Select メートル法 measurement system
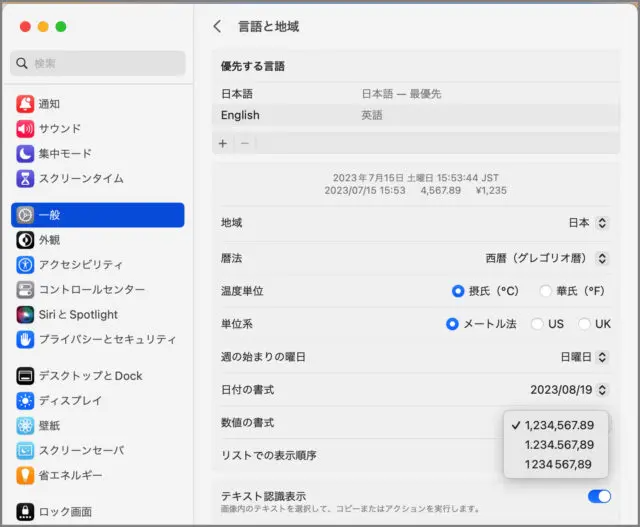This screenshot has height=527, width=640. point(452,324)
